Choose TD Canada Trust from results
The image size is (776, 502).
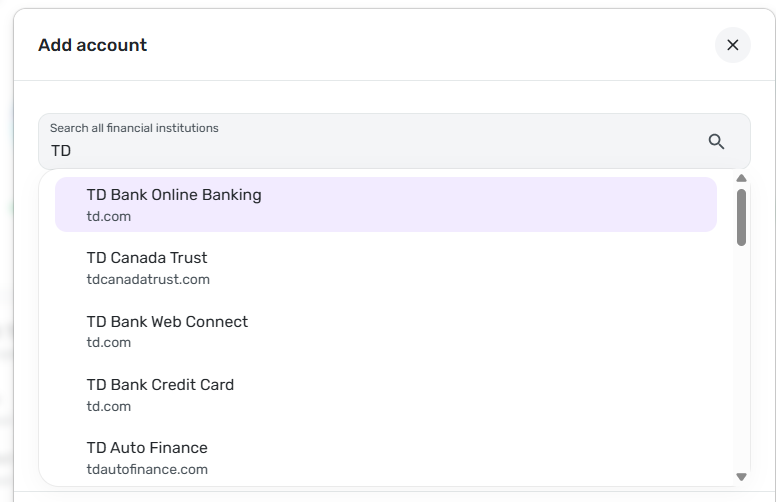tap(147, 258)
